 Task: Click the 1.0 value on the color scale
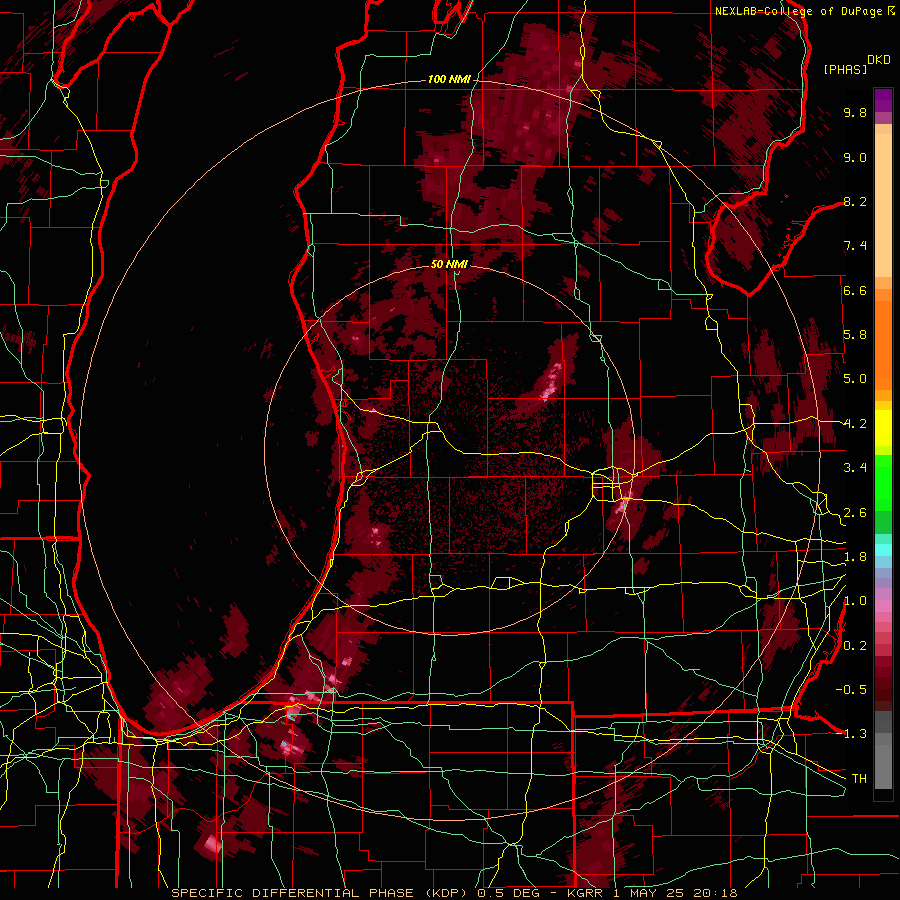855,601
